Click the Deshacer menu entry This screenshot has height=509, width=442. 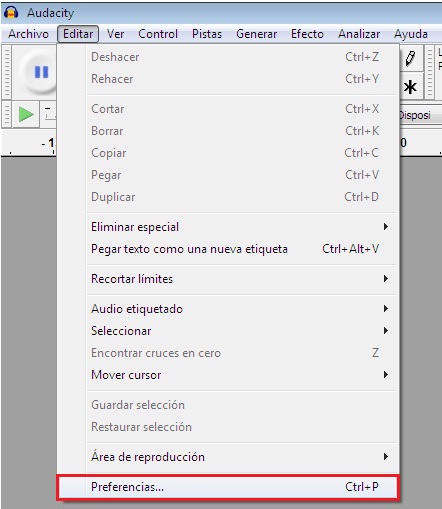coord(228,57)
